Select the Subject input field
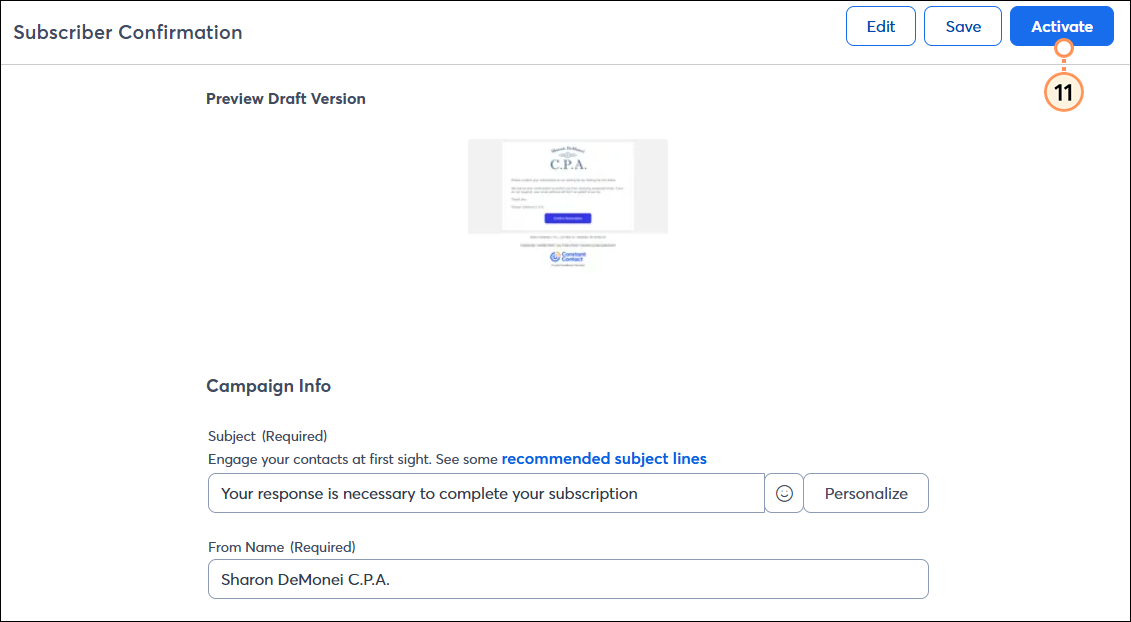The width and height of the screenshot is (1131, 622). (x=486, y=493)
